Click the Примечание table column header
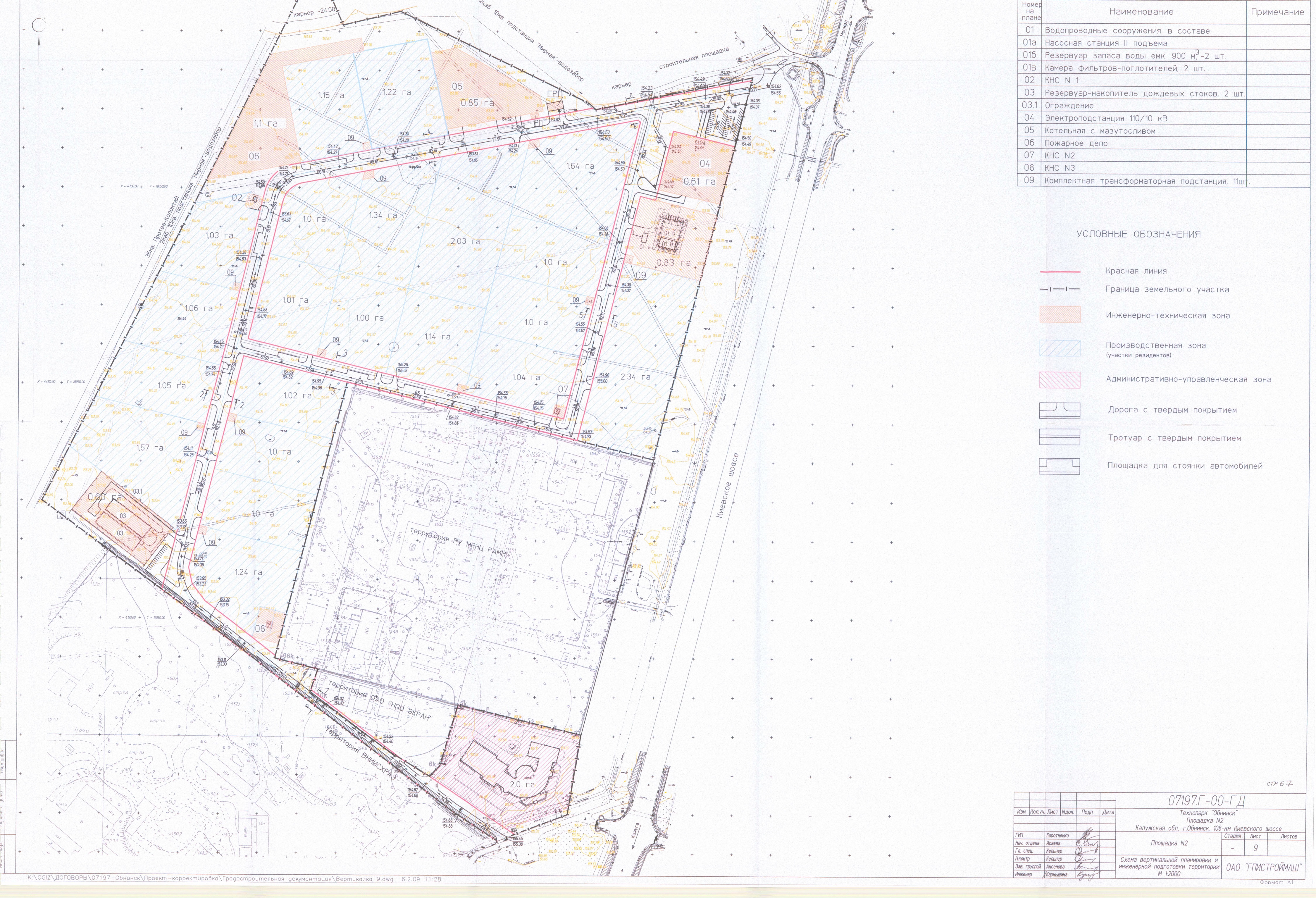Screen dimensions: 1316x898 tap(1277, 13)
